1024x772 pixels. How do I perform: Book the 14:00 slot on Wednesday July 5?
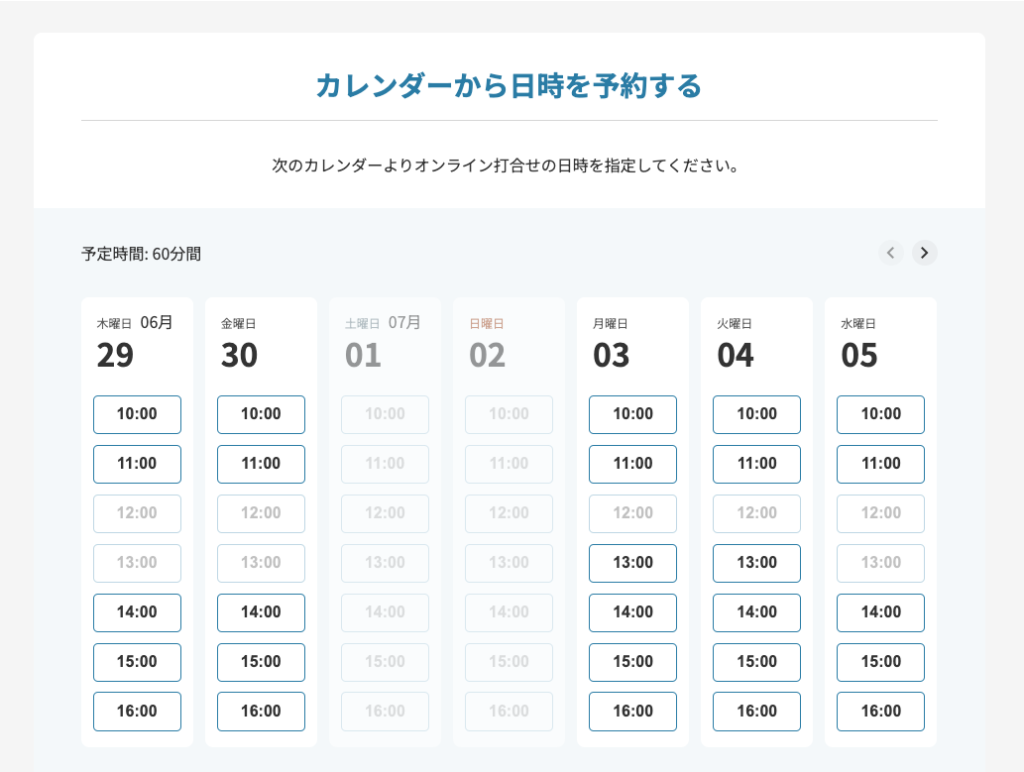pyautogui.click(x=881, y=612)
